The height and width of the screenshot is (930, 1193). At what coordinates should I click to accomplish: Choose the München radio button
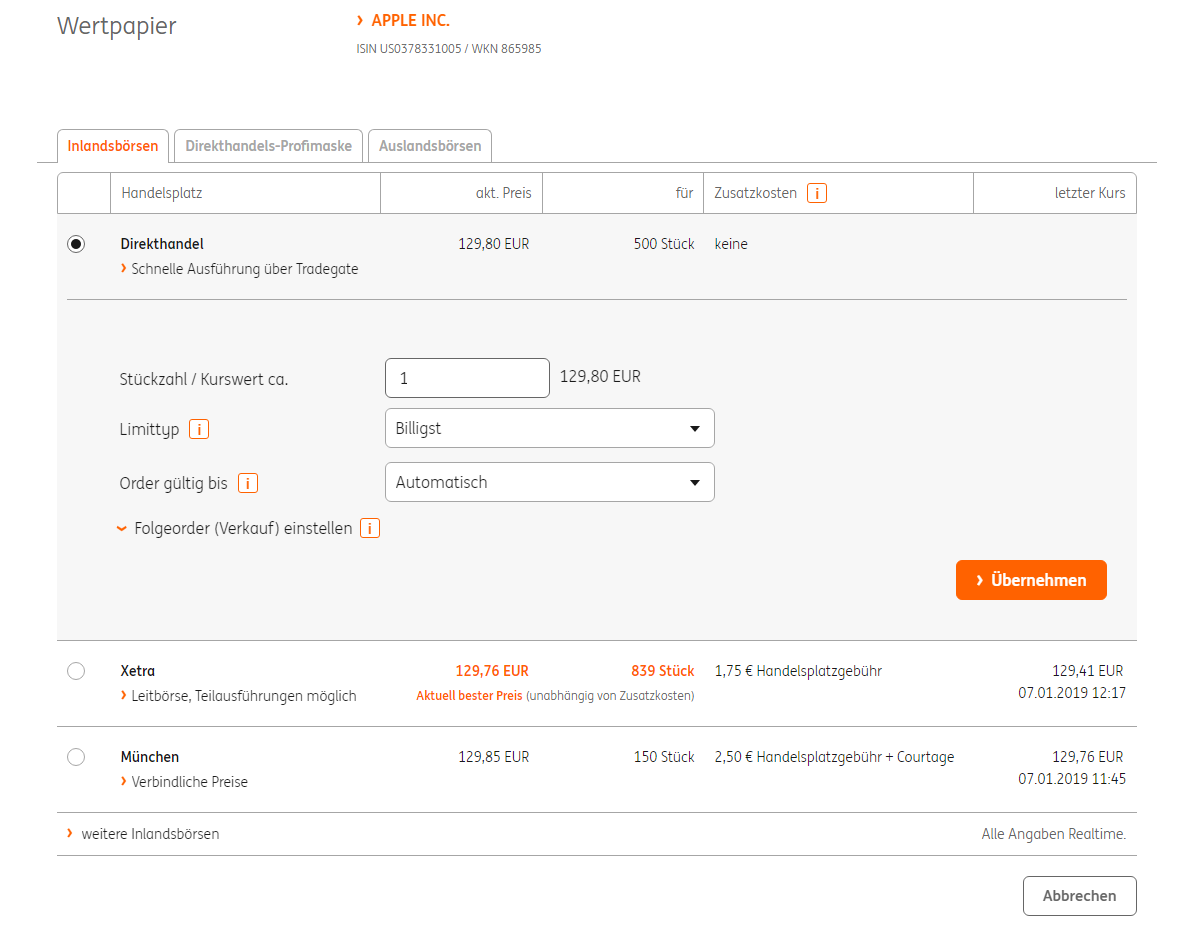(76, 757)
